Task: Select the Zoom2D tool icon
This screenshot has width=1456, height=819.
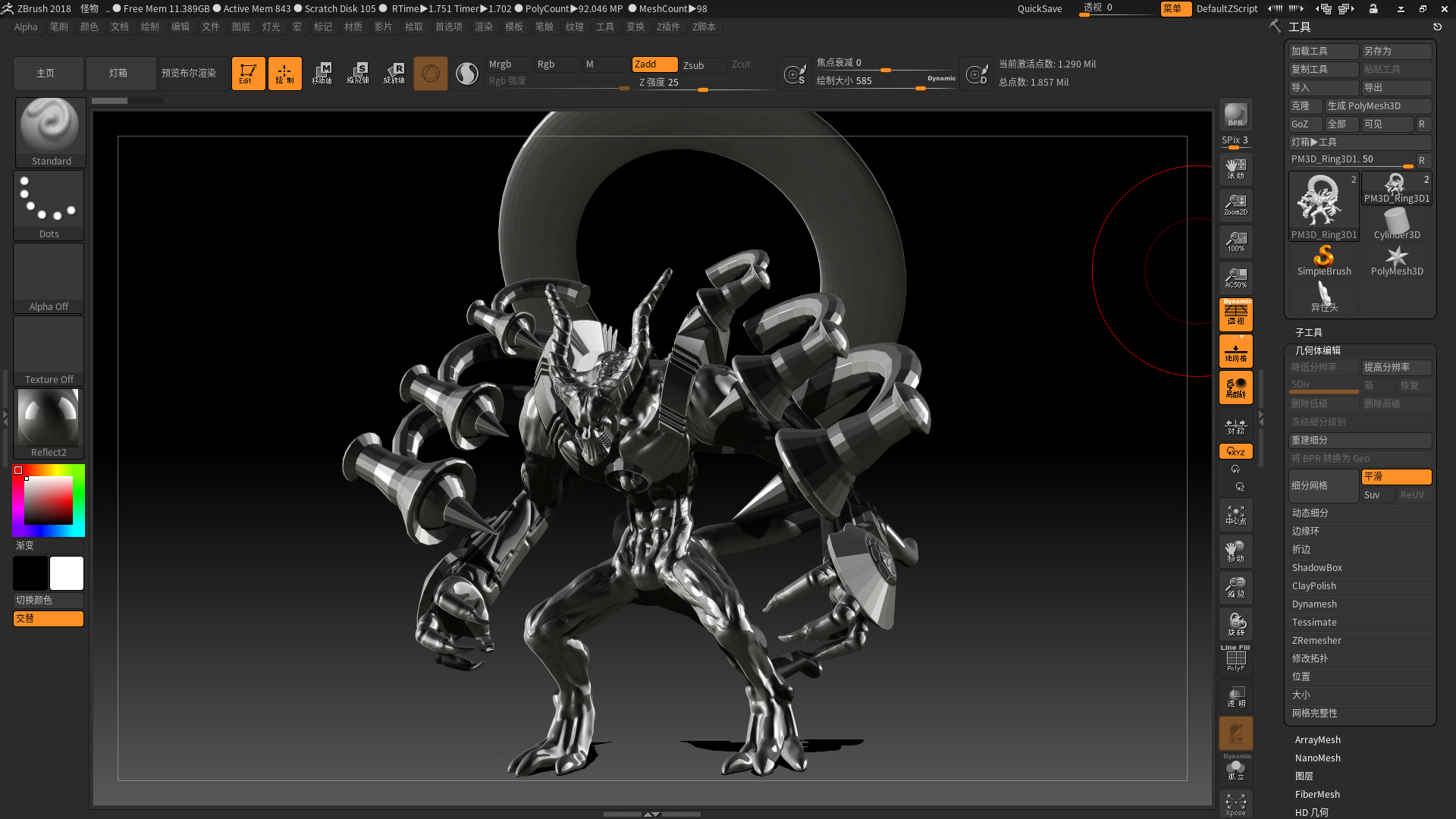Action: tap(1235, 205)
